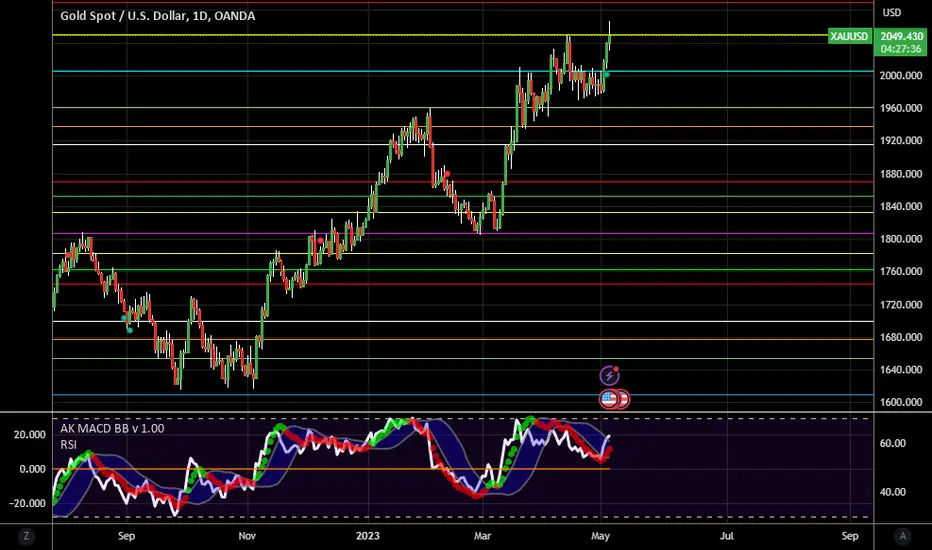Click the AK MACD BB v 1.00 indicator label
Viewport: 932px width, 550px height.
(x=112, y=429)
